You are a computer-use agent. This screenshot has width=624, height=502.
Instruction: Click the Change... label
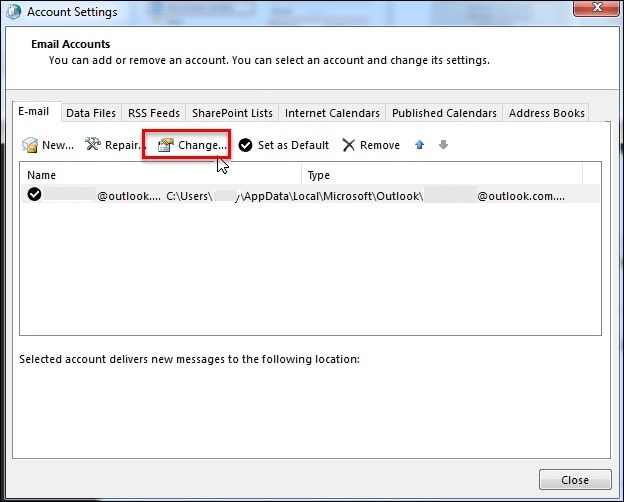point(203,145)
